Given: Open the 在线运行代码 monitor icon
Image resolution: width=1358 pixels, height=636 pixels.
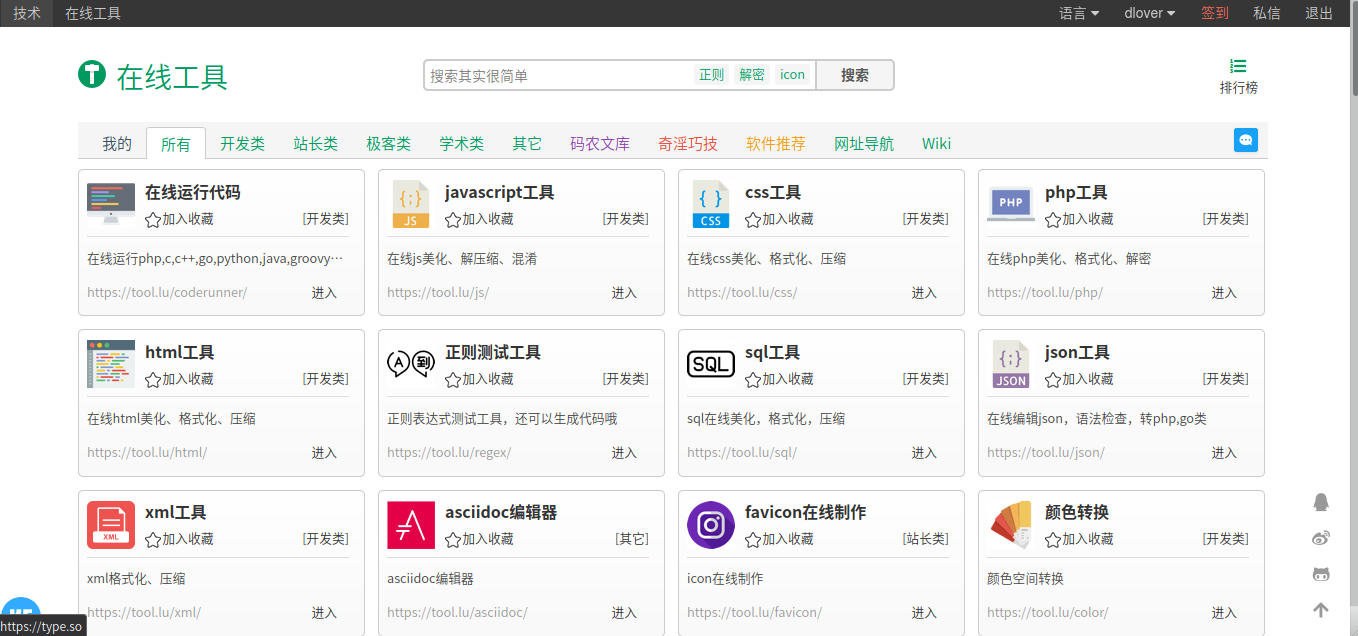Looking at the screenshot, I should 111,204.
